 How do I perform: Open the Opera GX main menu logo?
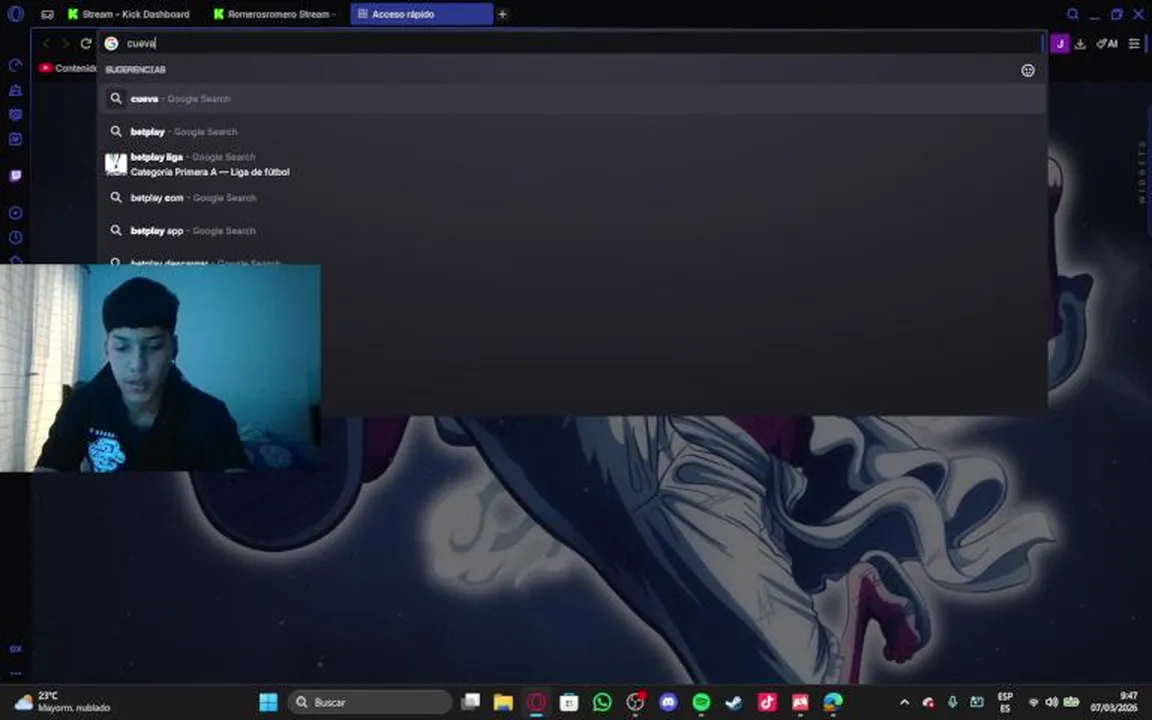(15, 14)
